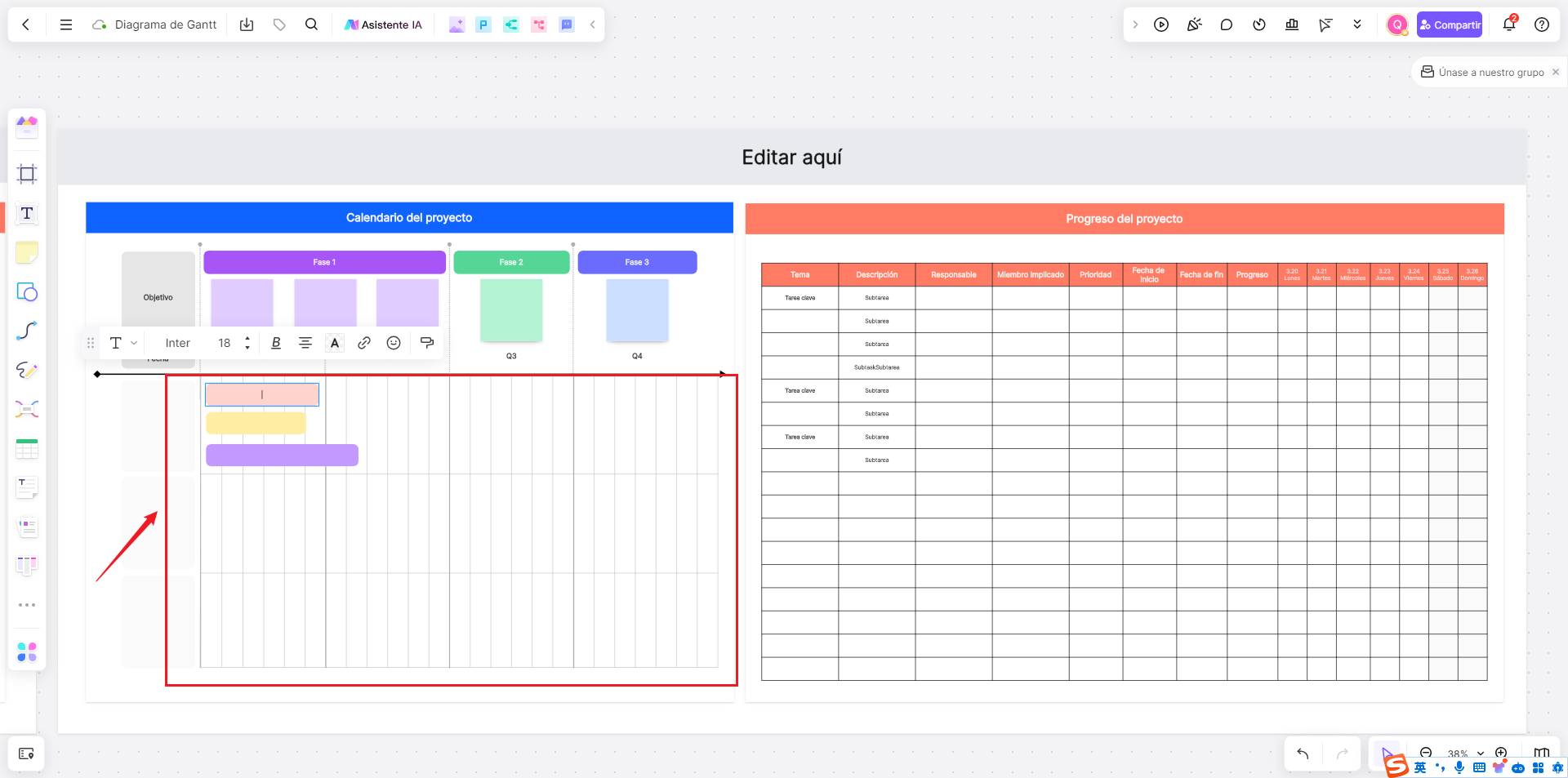Go back using the top-left arrow
1568x778 pixels.
(26, 24)
